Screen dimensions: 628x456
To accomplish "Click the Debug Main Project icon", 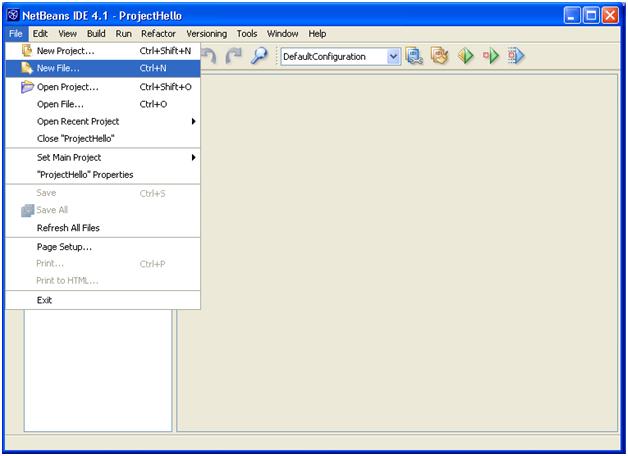I will (x=491, y=56).
